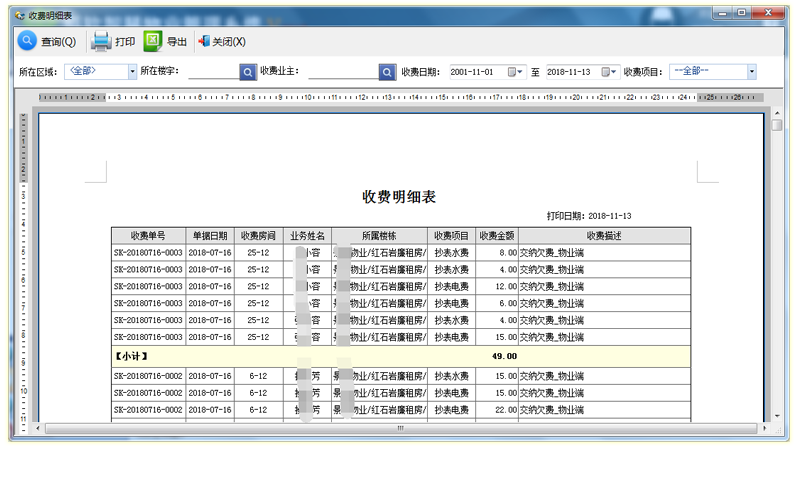Click the 导出 Excel export icon

[152, 41]
